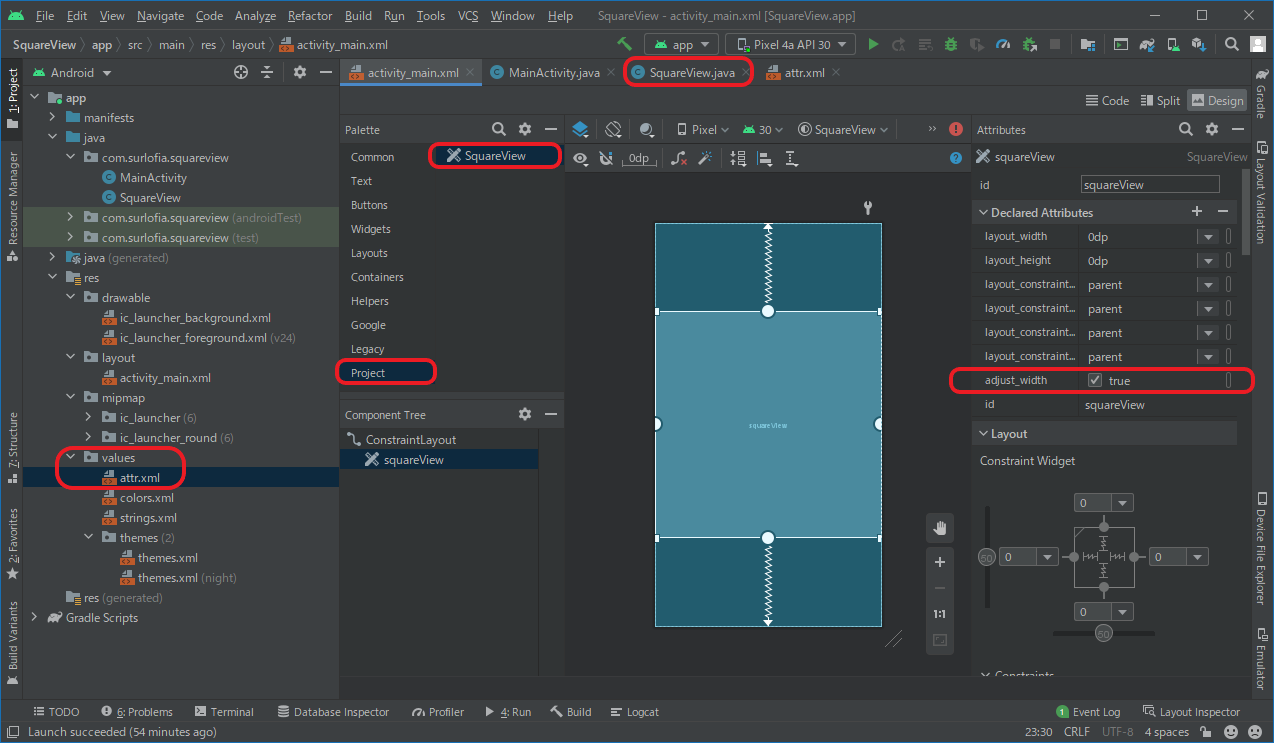
Task: Click the green Run app icon
Action: tap(873, 44)
